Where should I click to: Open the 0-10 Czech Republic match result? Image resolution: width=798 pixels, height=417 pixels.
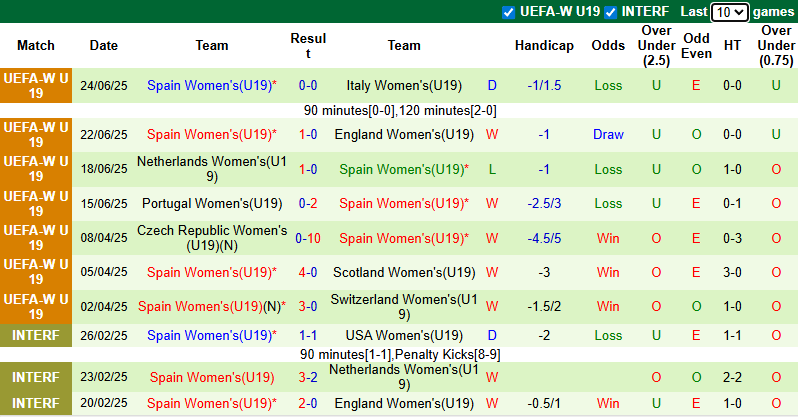308,238
